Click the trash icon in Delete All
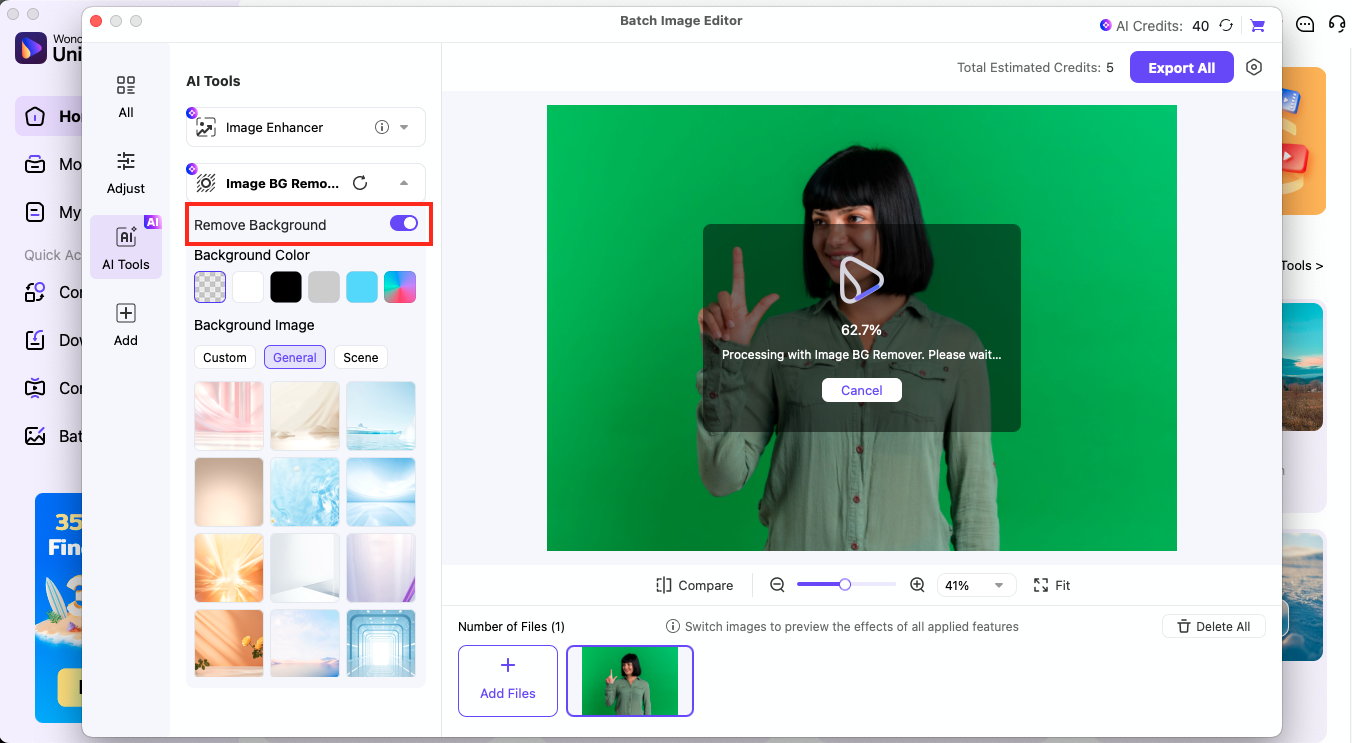This screenshot has width=1352, height=743. click(x=1184, y=626)
